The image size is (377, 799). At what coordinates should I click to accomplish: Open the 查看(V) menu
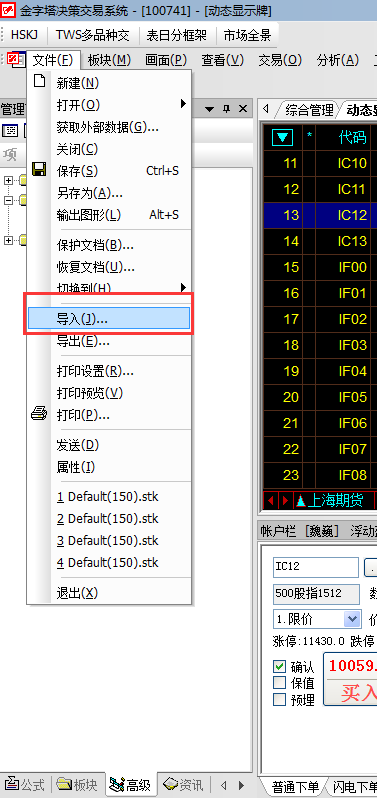point(223,60)
